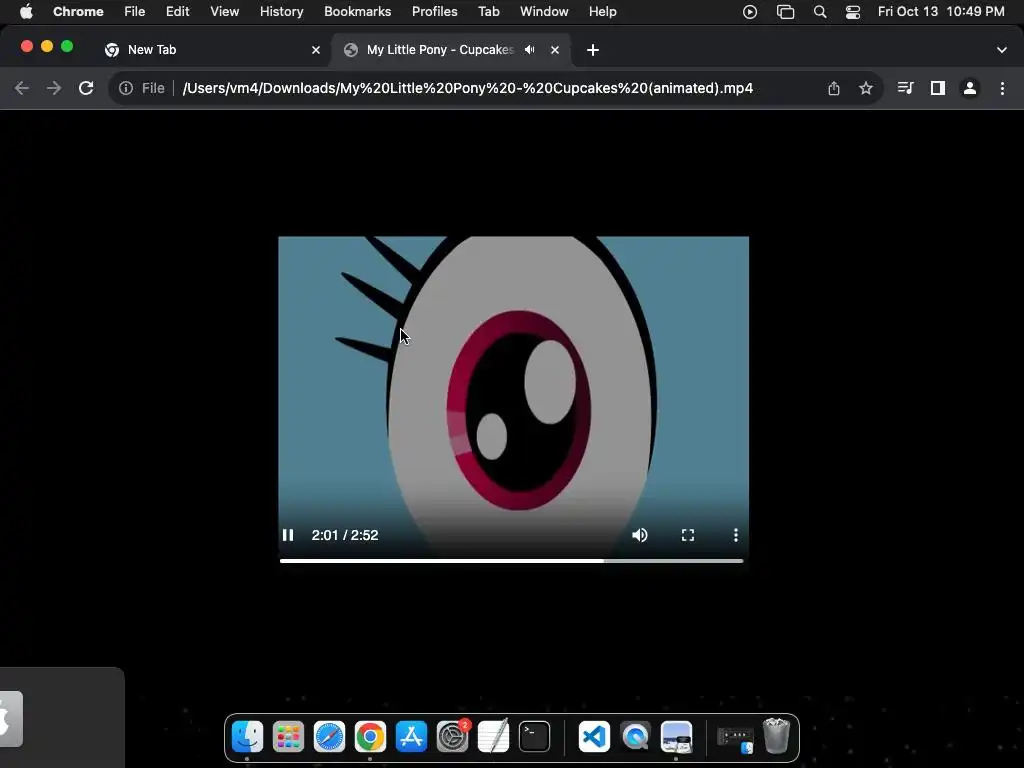Expand the tab search chevron
This screenshot has height=768, width=1024.
(1001, 50)
